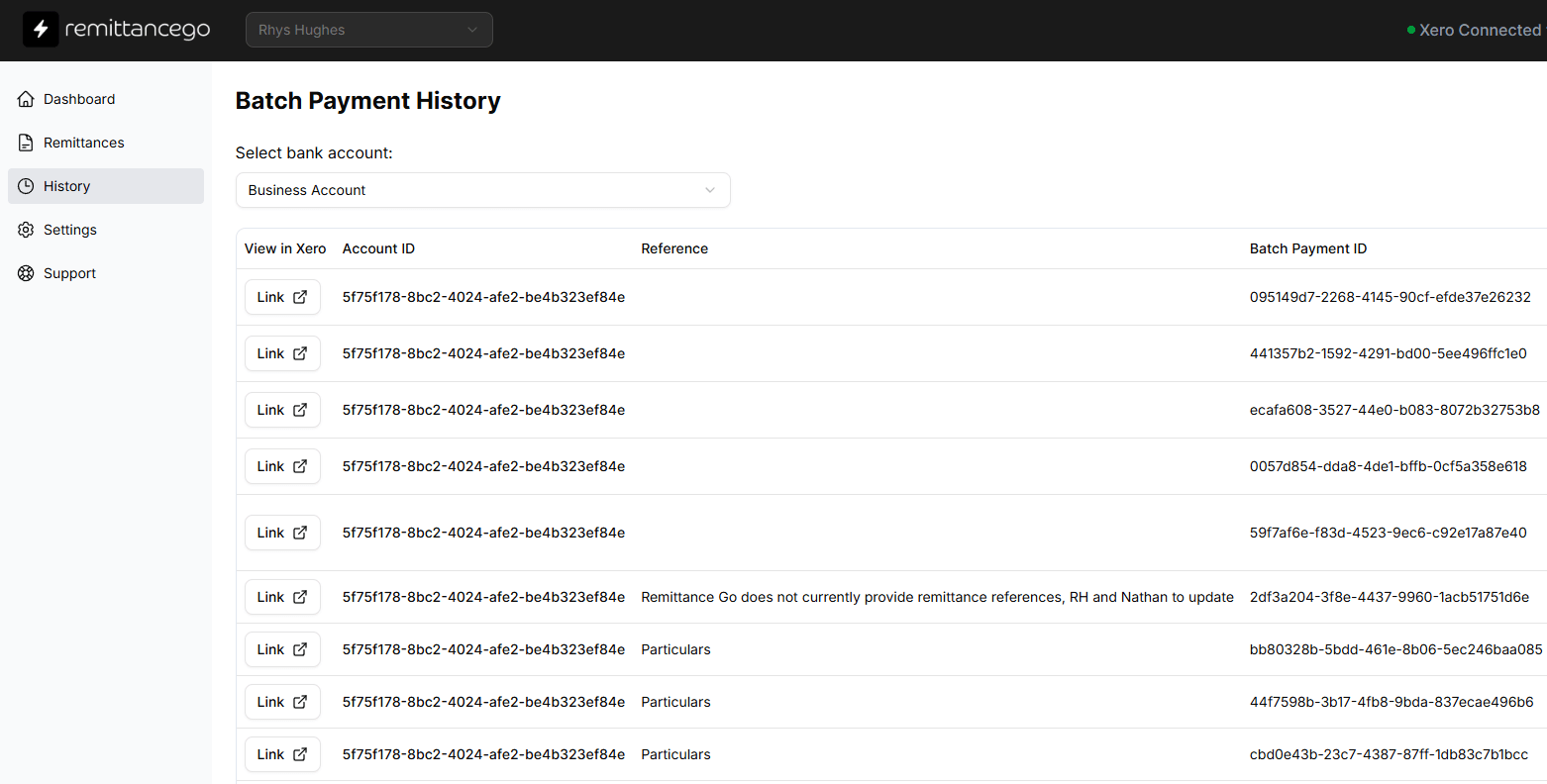Screen dimensions: 1547x784
Task: Click the chevron in bank account dropdown
Action: pyautogui.click(x=709, y=190)
